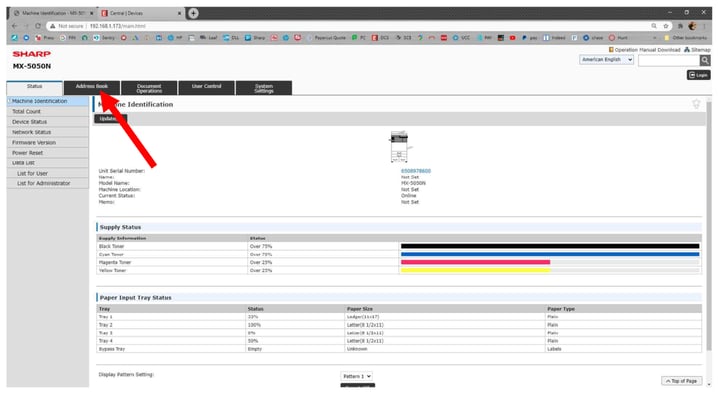Open the PayPal bookmark
The width and height of the screenshot is (718, 393).
tap(529, 38)
